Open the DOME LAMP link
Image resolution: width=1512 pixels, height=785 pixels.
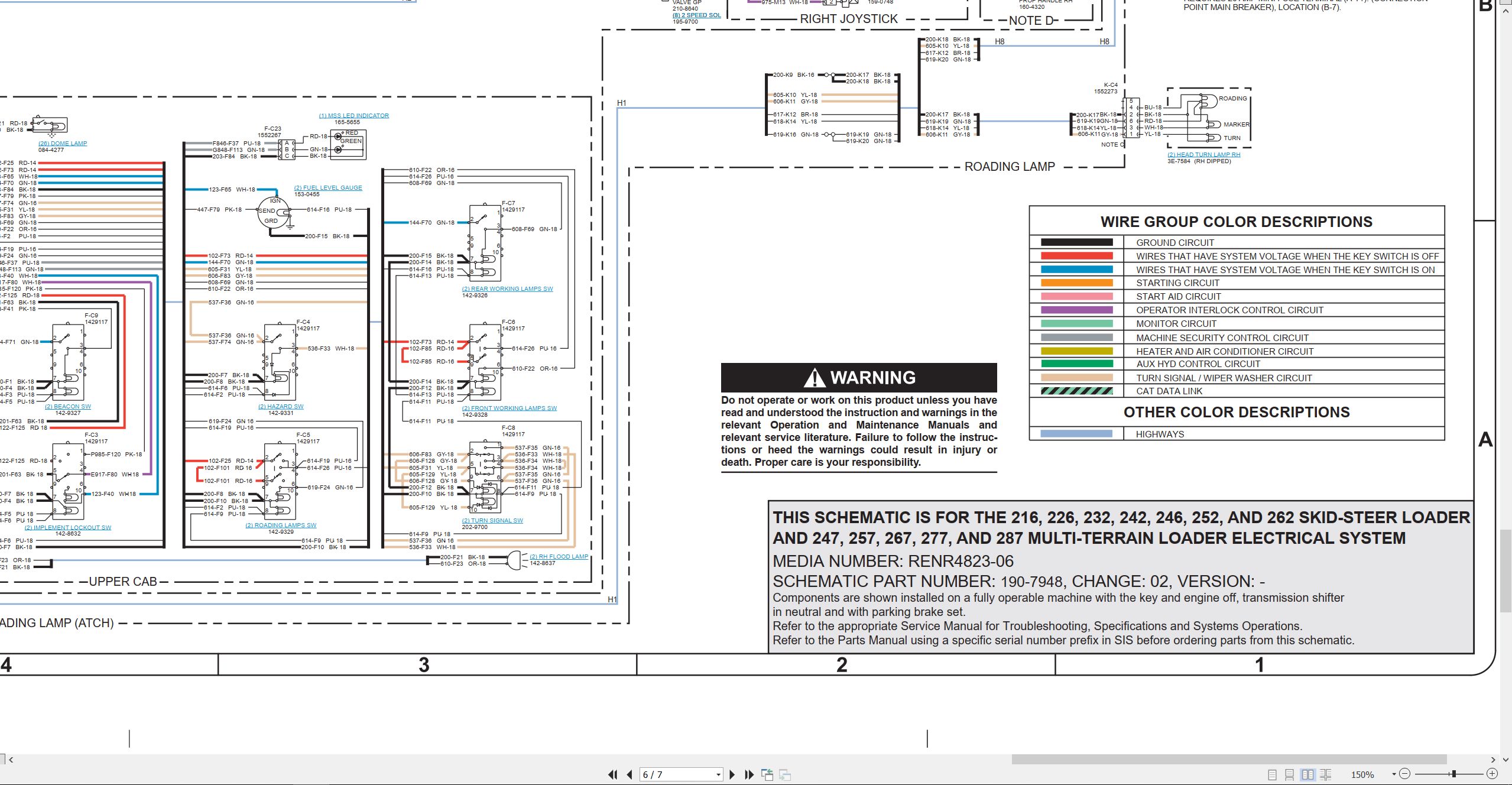point(63,144)
